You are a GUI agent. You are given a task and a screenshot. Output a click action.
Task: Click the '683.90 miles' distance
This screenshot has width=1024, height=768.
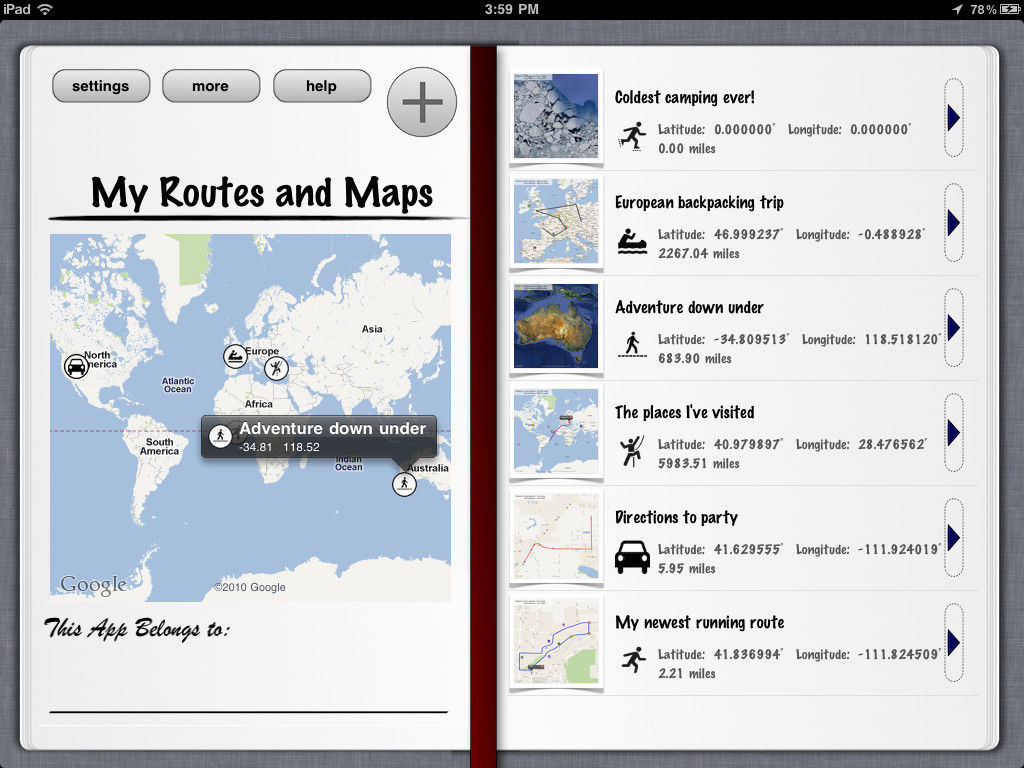[x=694, y=359]
